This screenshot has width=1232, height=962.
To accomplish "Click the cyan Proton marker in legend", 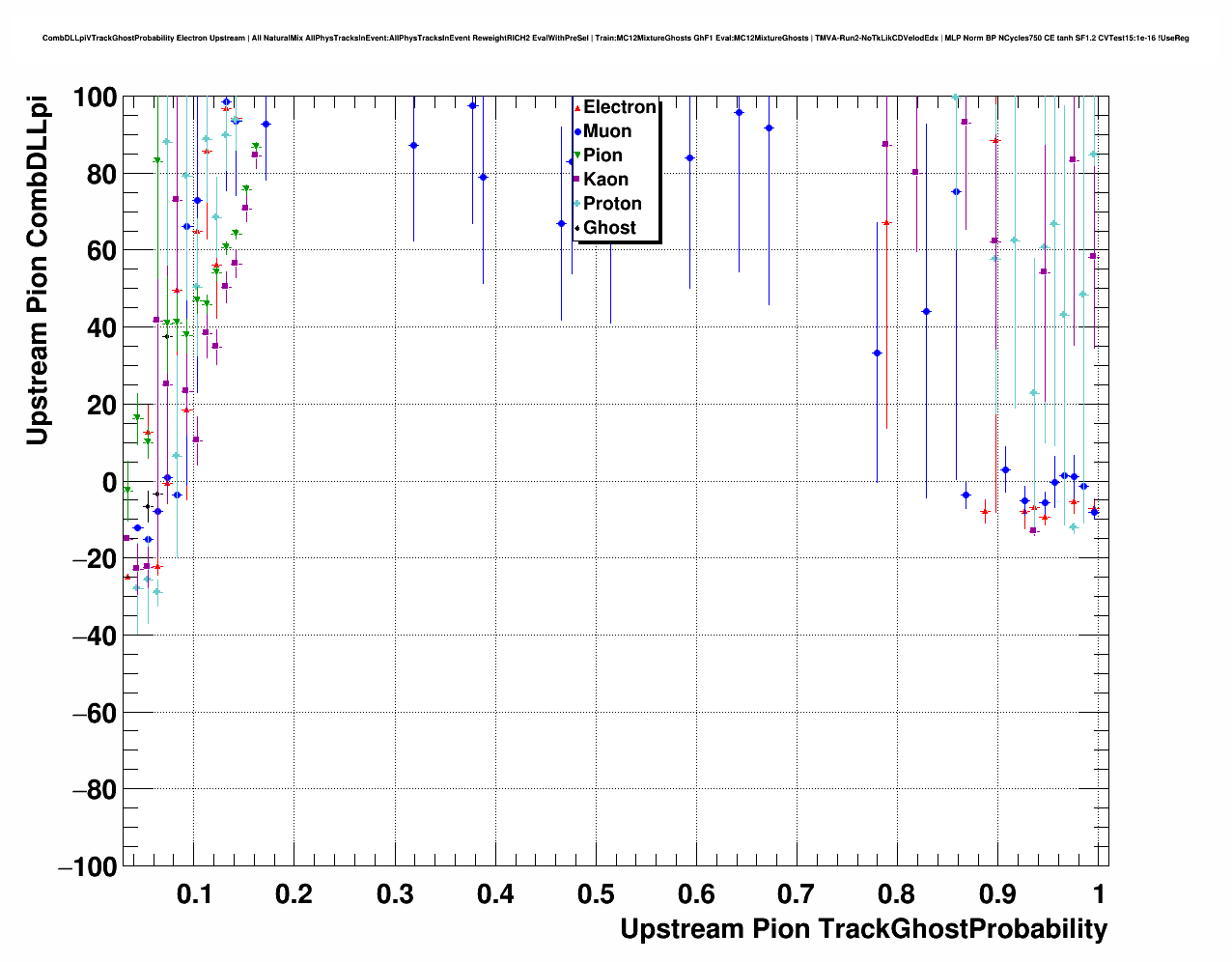I will pos(577,204).
